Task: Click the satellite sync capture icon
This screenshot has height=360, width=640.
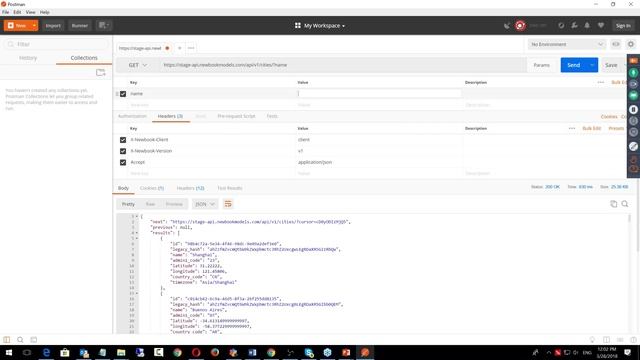Action: pyautogui.click(x=507, y=25)
